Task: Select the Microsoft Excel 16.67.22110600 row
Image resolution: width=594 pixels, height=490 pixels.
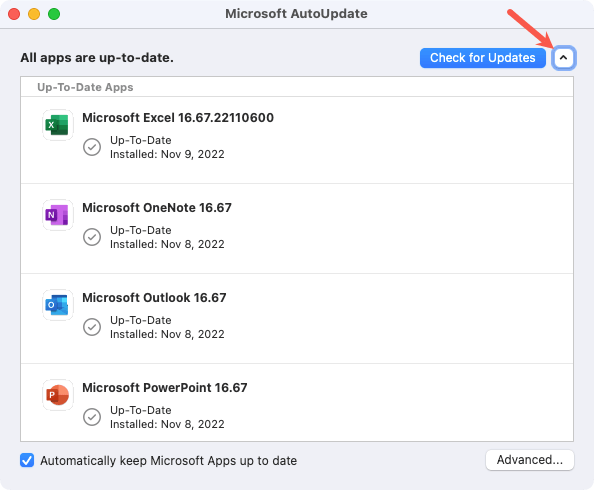Action: (297, 140)
